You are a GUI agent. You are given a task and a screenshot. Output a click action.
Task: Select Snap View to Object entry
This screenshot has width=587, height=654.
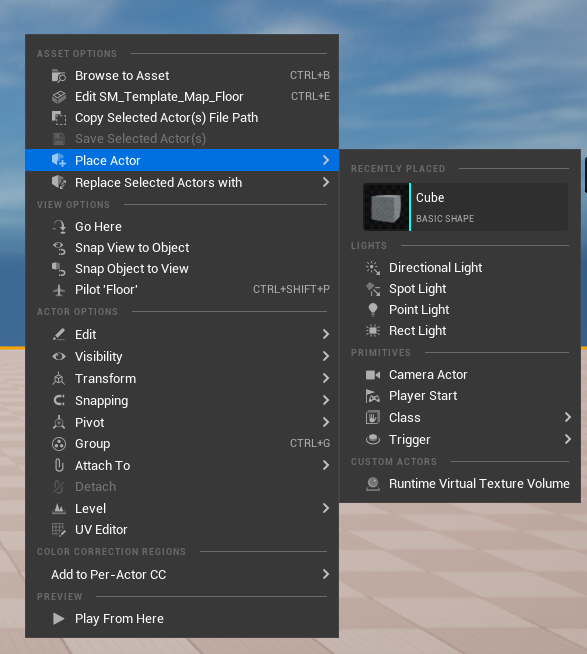[x=182, y=248]
